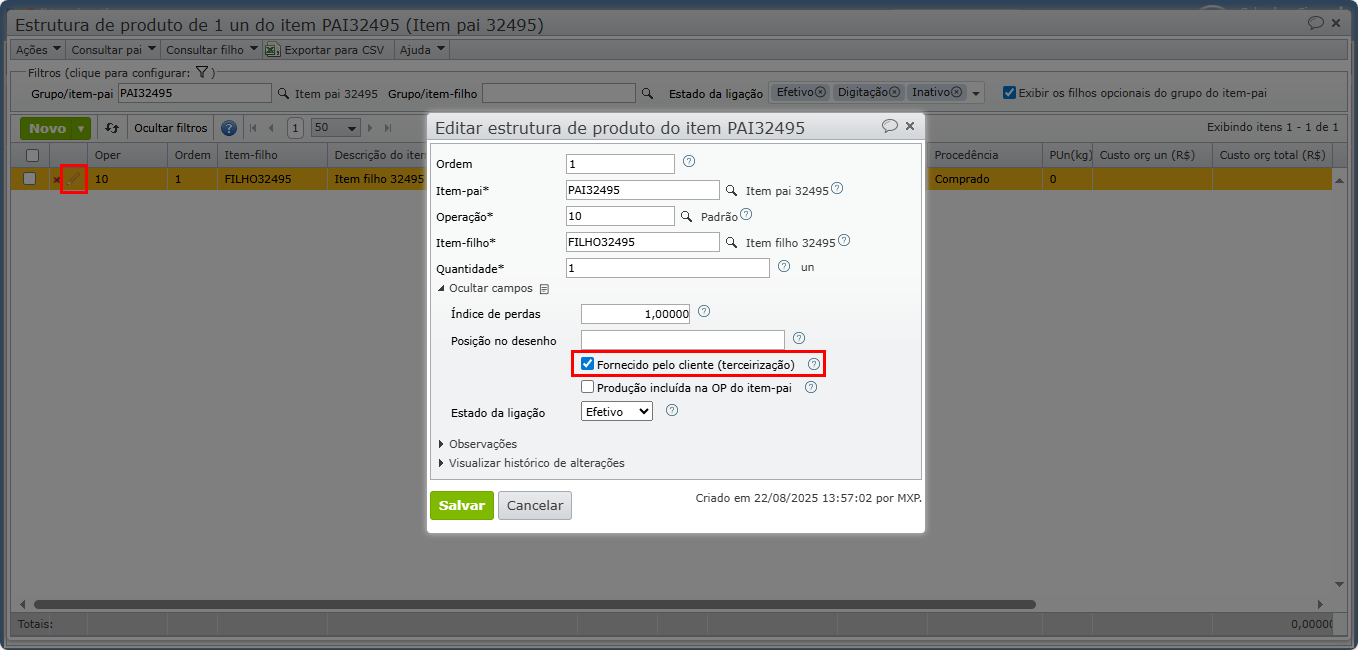Open filter configuration funnel icon

(x=201, y=73)
